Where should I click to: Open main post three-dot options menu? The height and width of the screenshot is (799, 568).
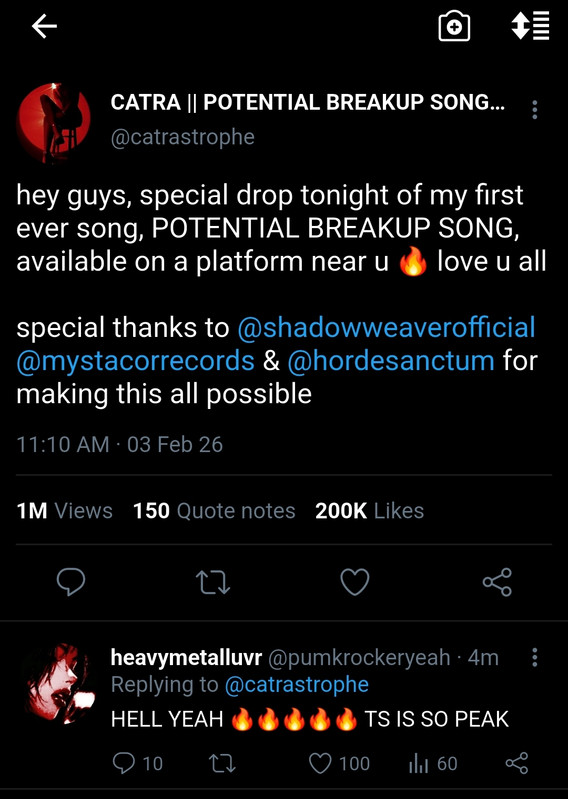coord(534,110)
